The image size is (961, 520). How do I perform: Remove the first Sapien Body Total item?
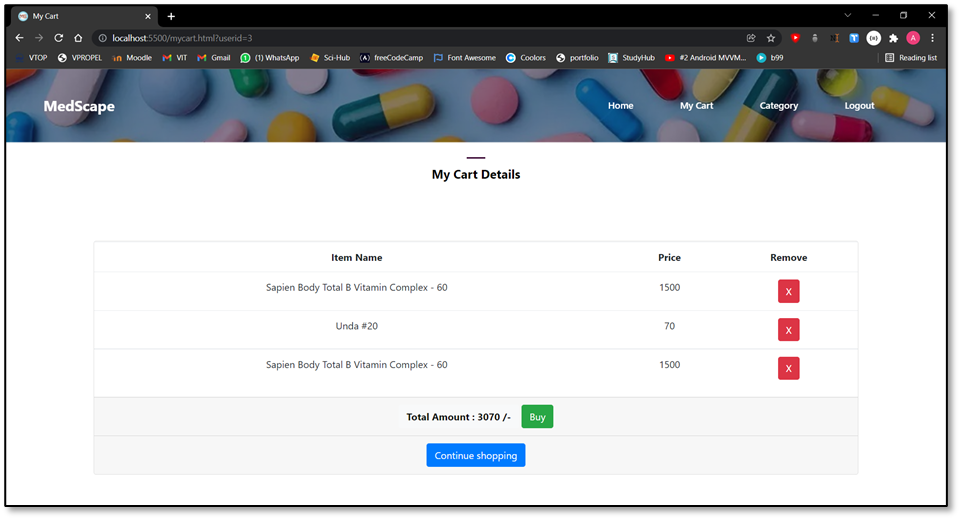788,291
